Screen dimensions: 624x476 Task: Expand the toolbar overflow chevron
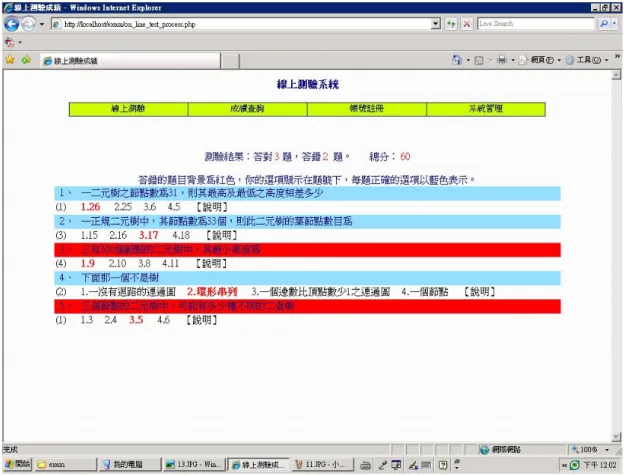[617, 57]
